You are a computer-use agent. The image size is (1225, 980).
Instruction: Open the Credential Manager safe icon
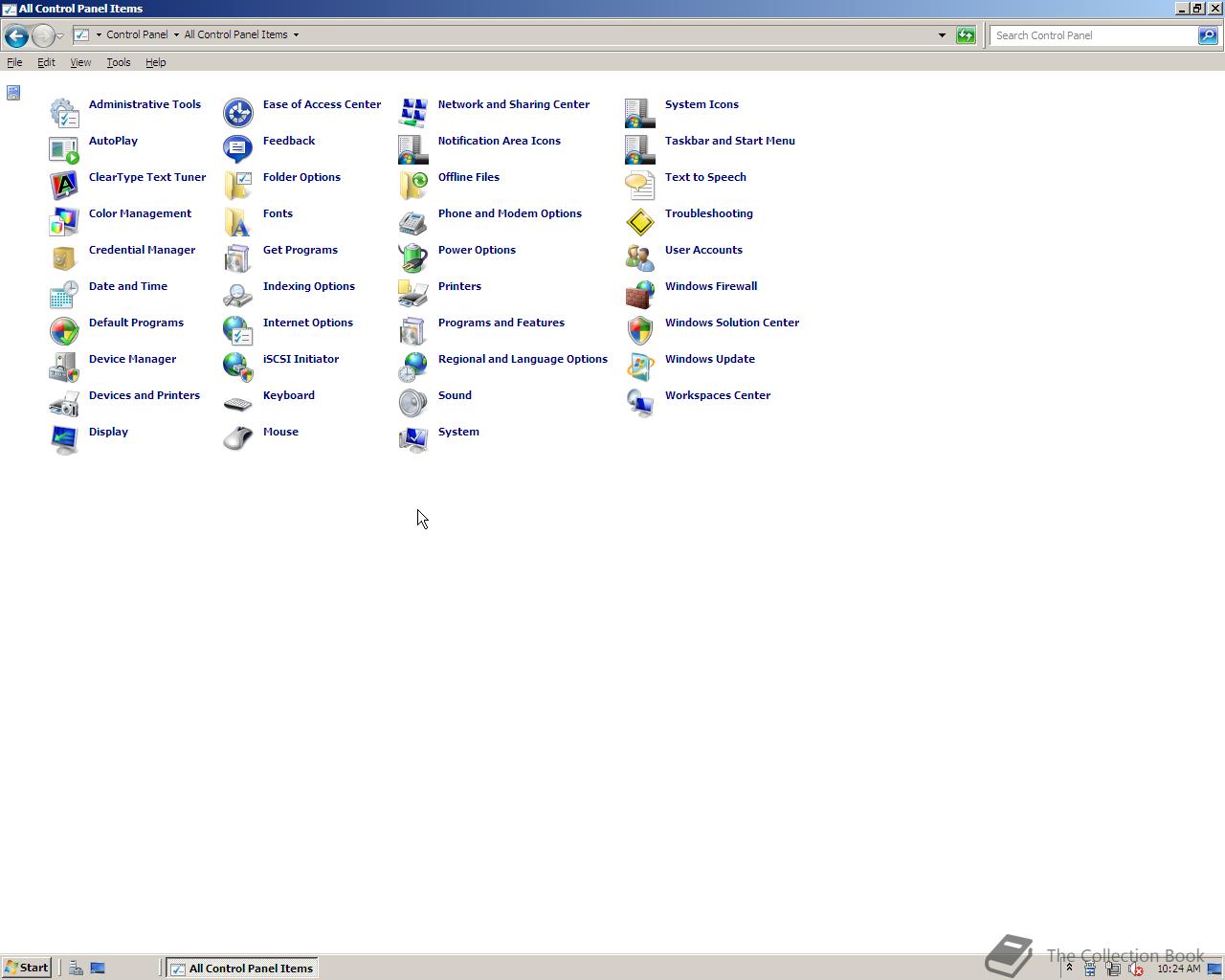[x=64, y=258]
